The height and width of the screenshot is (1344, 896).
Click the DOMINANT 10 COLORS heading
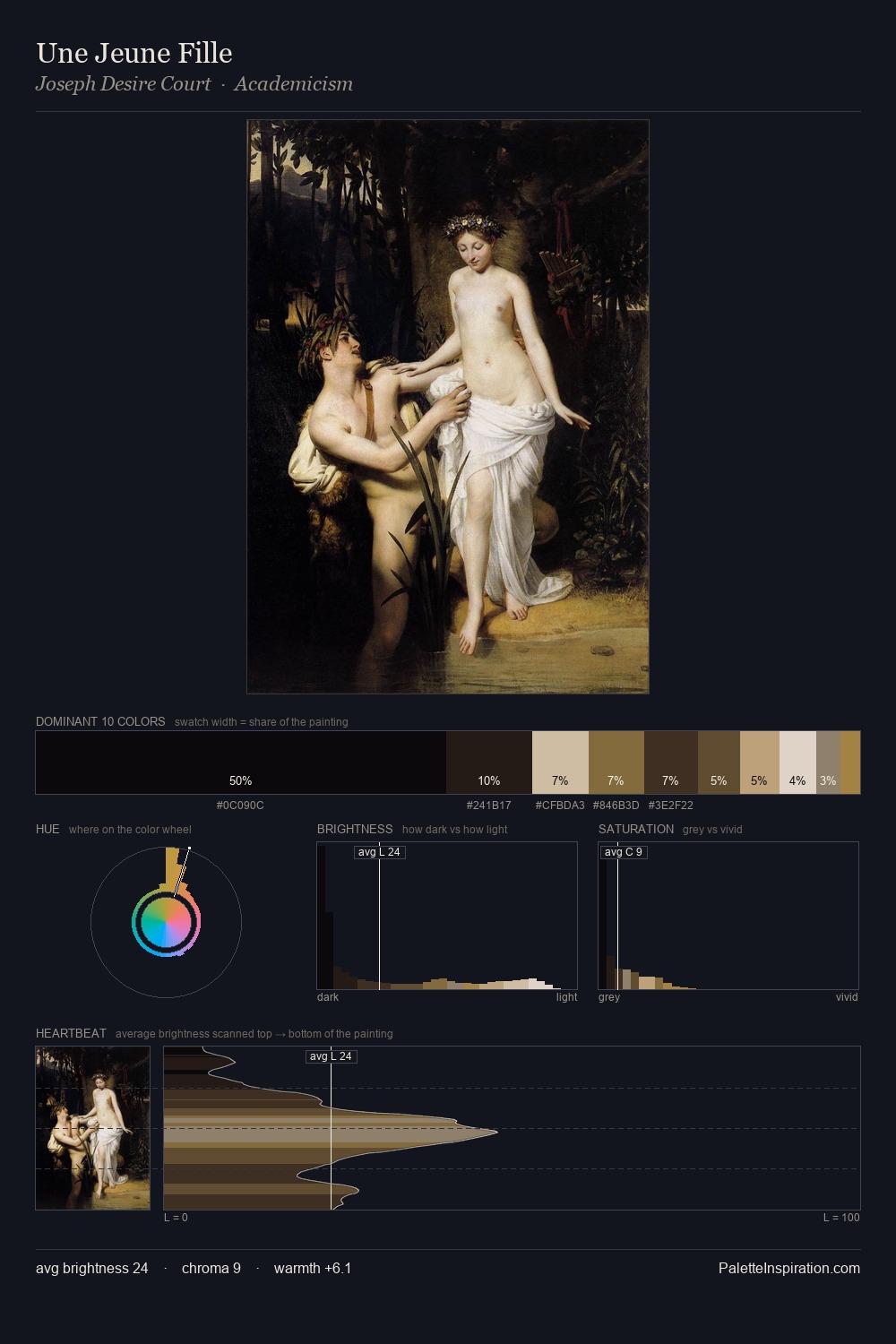[100, 721]
